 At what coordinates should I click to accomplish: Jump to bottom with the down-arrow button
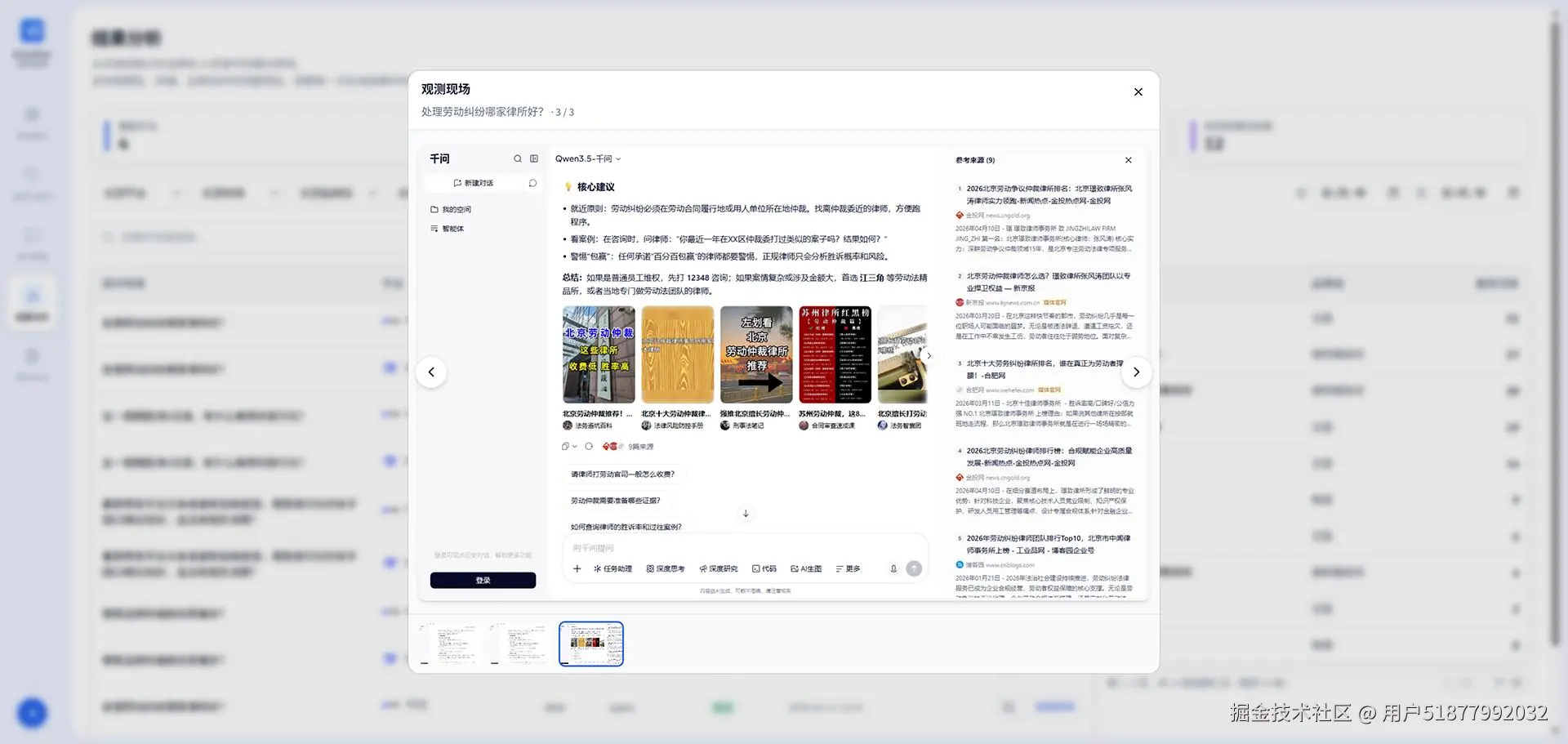[x=746, y=514]
